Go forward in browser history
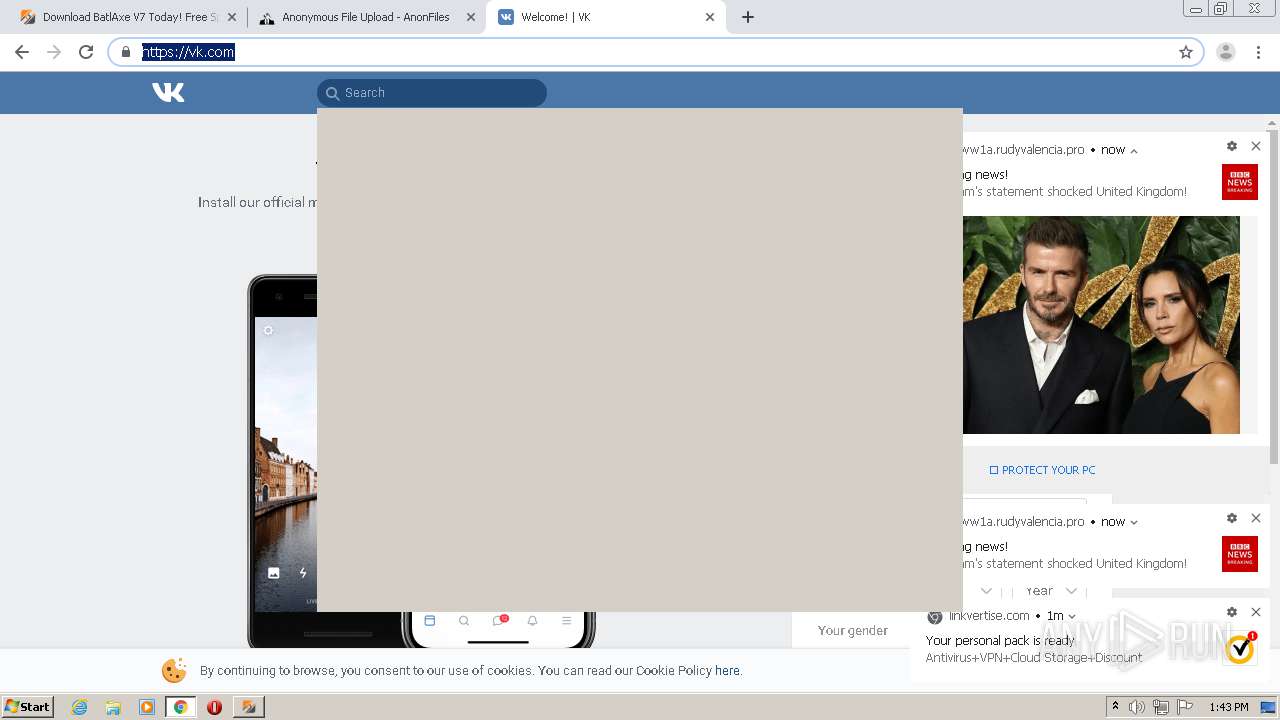The image size is (1280, 720). coord(54,52)
